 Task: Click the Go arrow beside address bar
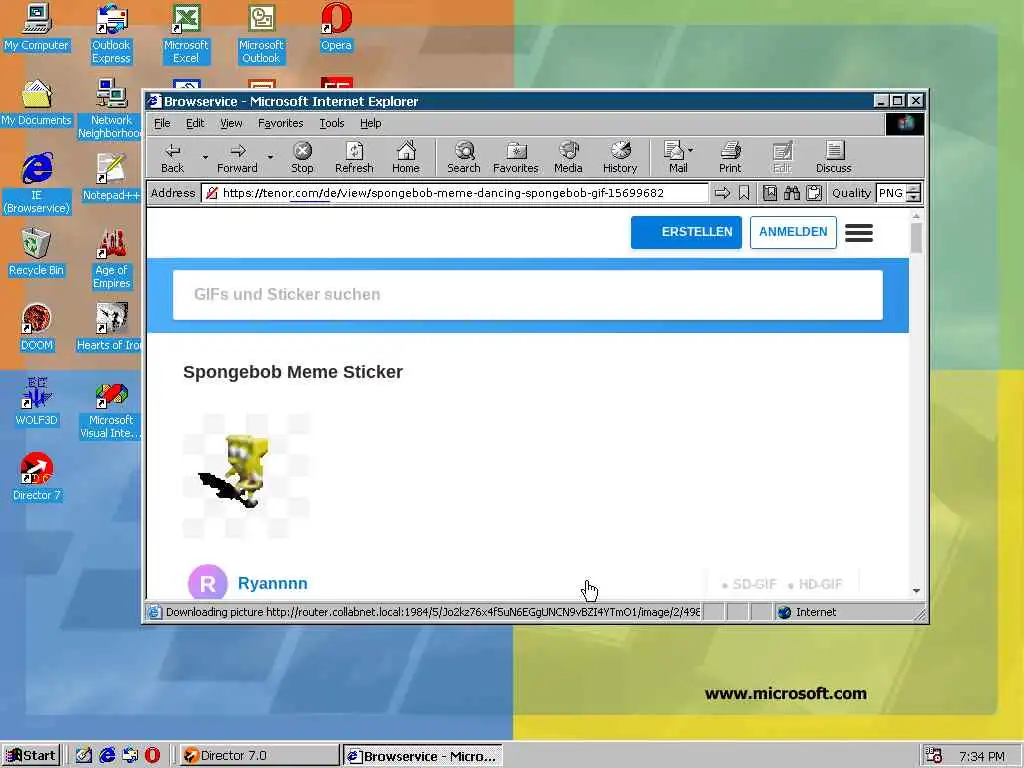pyautogui.click(x=722, y=193)
